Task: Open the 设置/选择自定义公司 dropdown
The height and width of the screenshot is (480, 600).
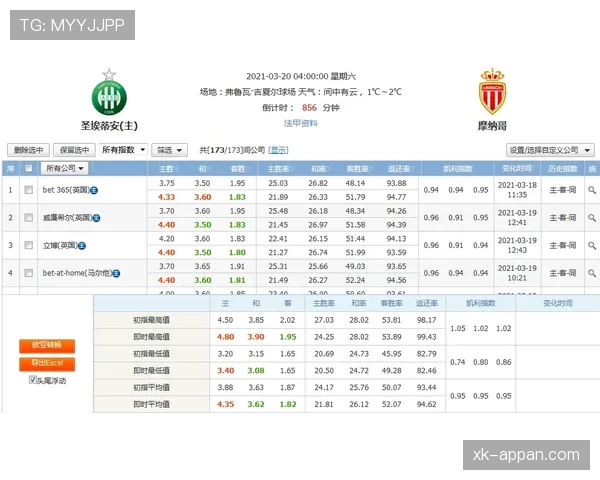Action: tap(549, 150)
